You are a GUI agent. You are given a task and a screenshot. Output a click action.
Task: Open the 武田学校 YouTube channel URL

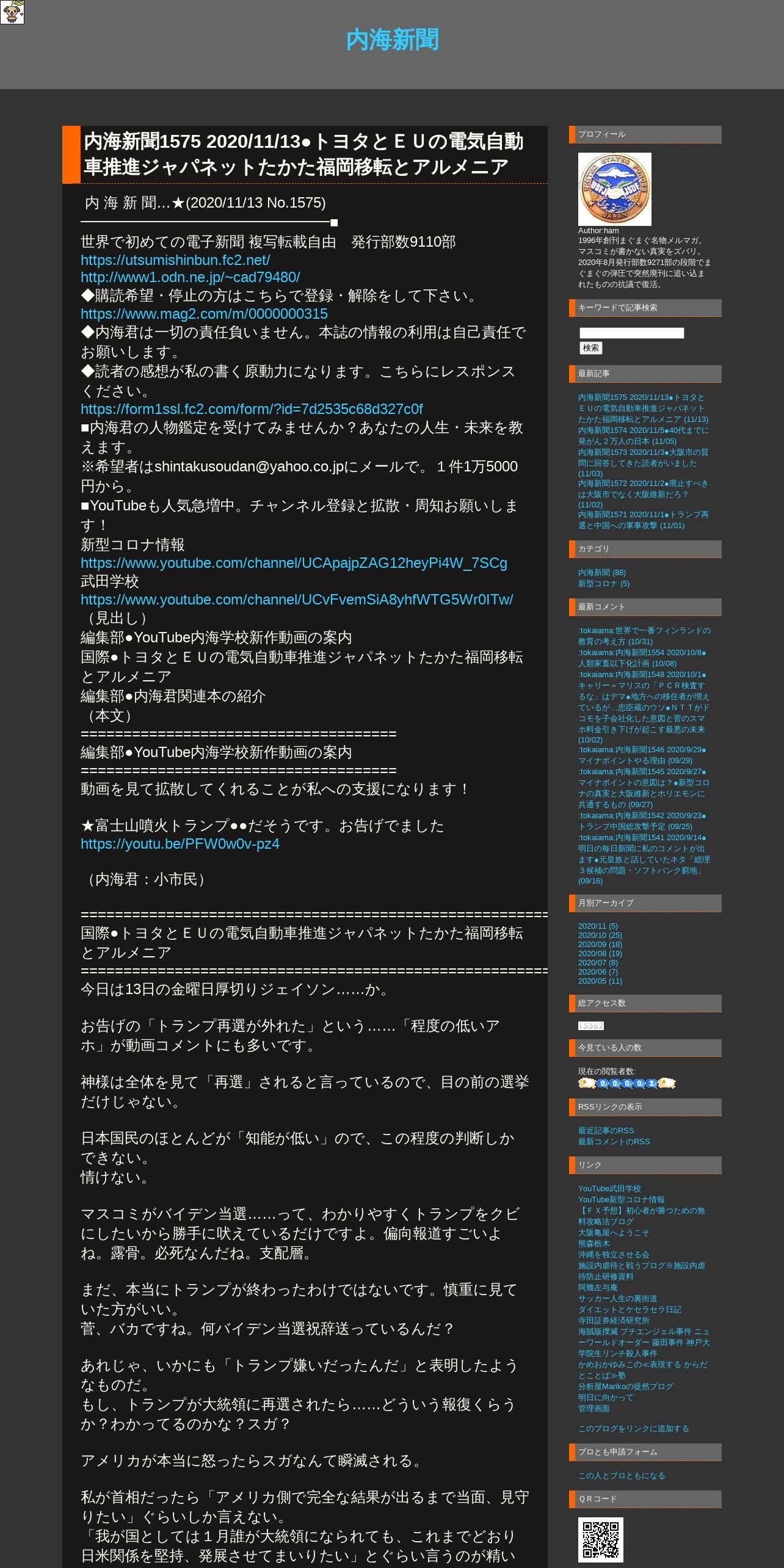pos(297,600)
